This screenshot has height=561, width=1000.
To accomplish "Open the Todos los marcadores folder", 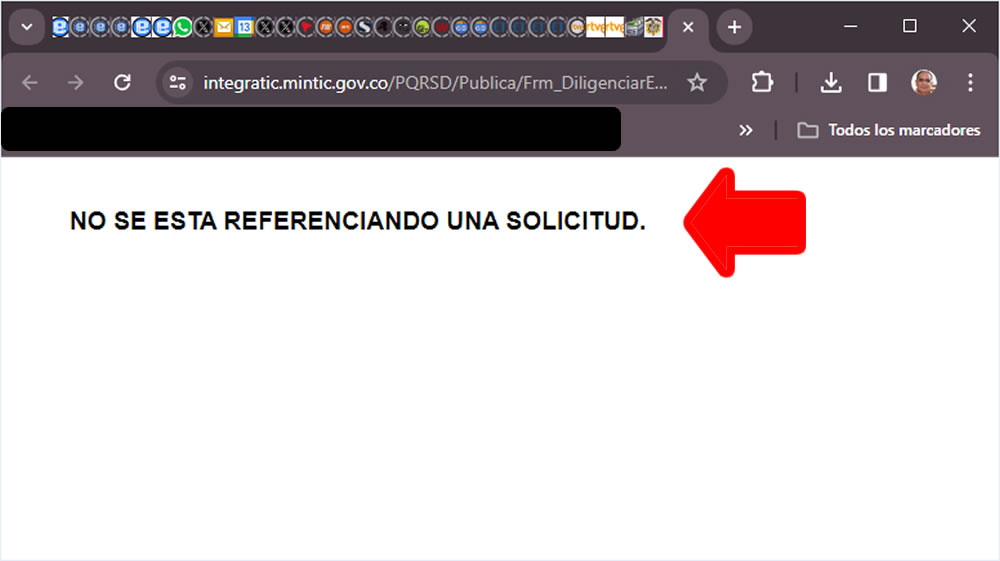I will pos(889,131).
